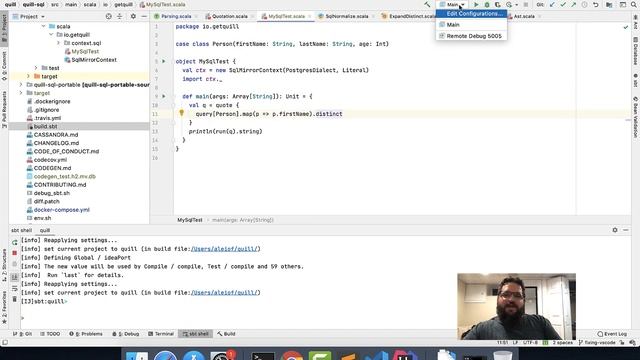The height and width of the screenshot is (360, 640).
Task: Collapse the io.getquill package node
Action: pos(51,35)
